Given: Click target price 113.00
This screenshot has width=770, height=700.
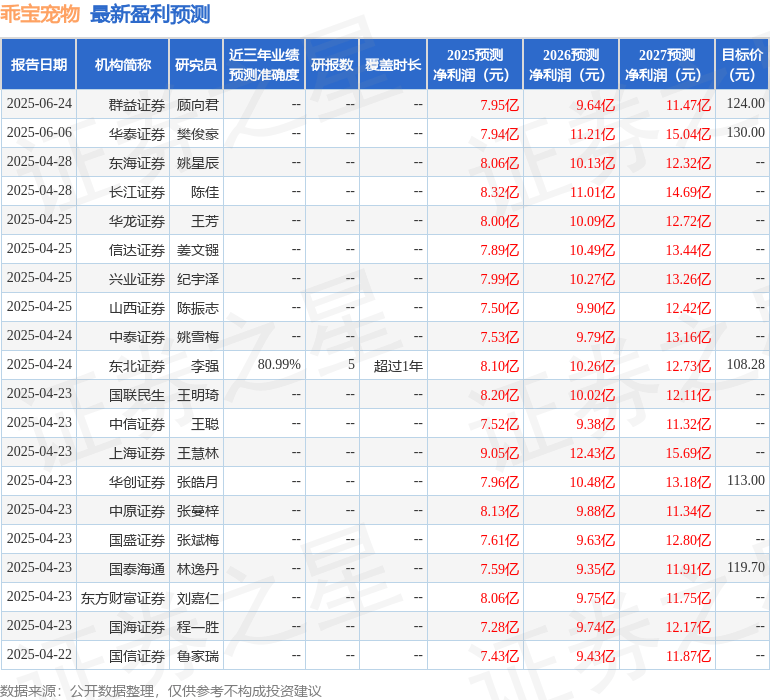Looking at the screenshot, I should 745,480.
